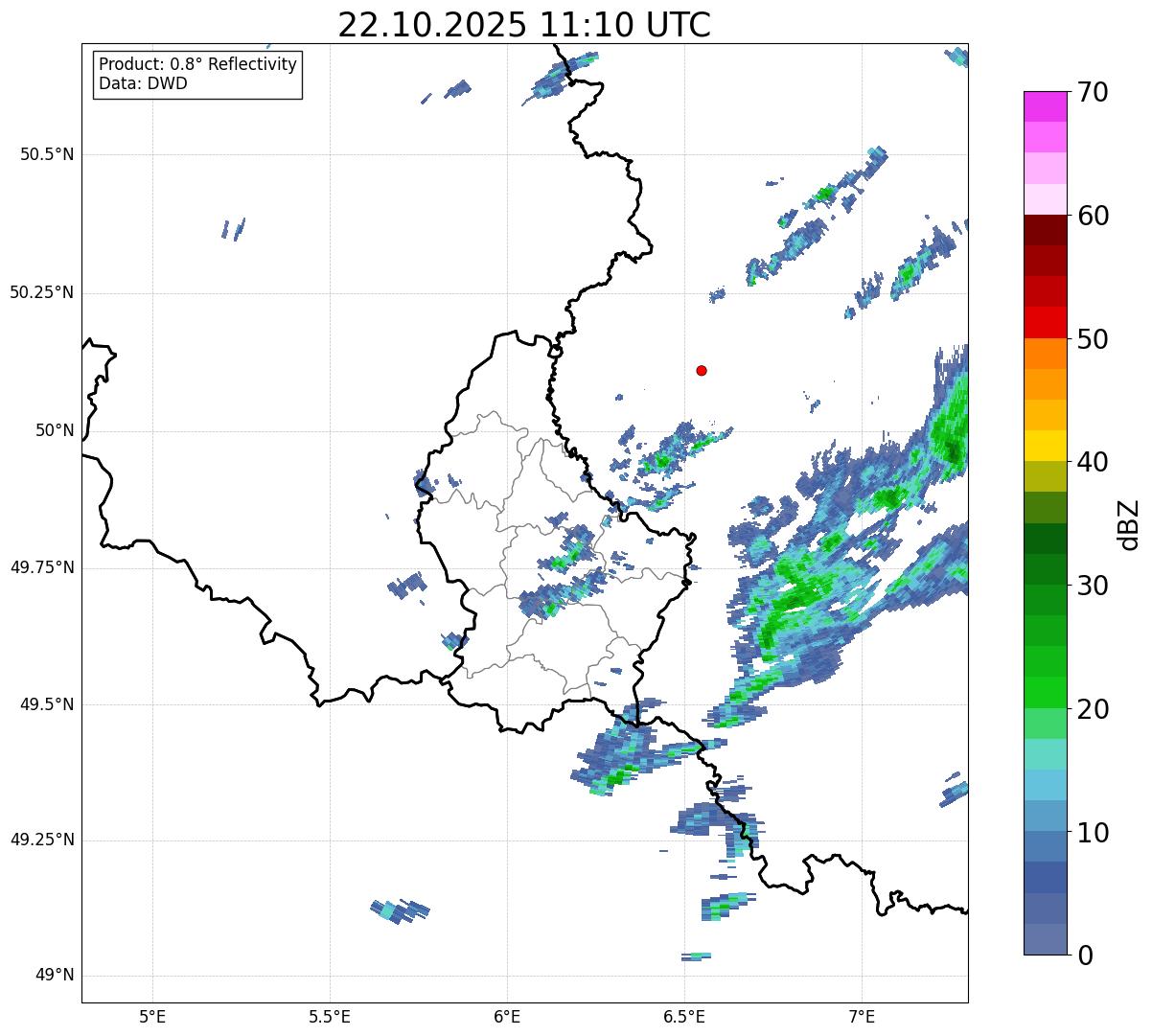This screenshot has height=1036, width=1152.
Task: Click the dark maroon colorbar segment below 60
Action: click(x=1046, y=230)
